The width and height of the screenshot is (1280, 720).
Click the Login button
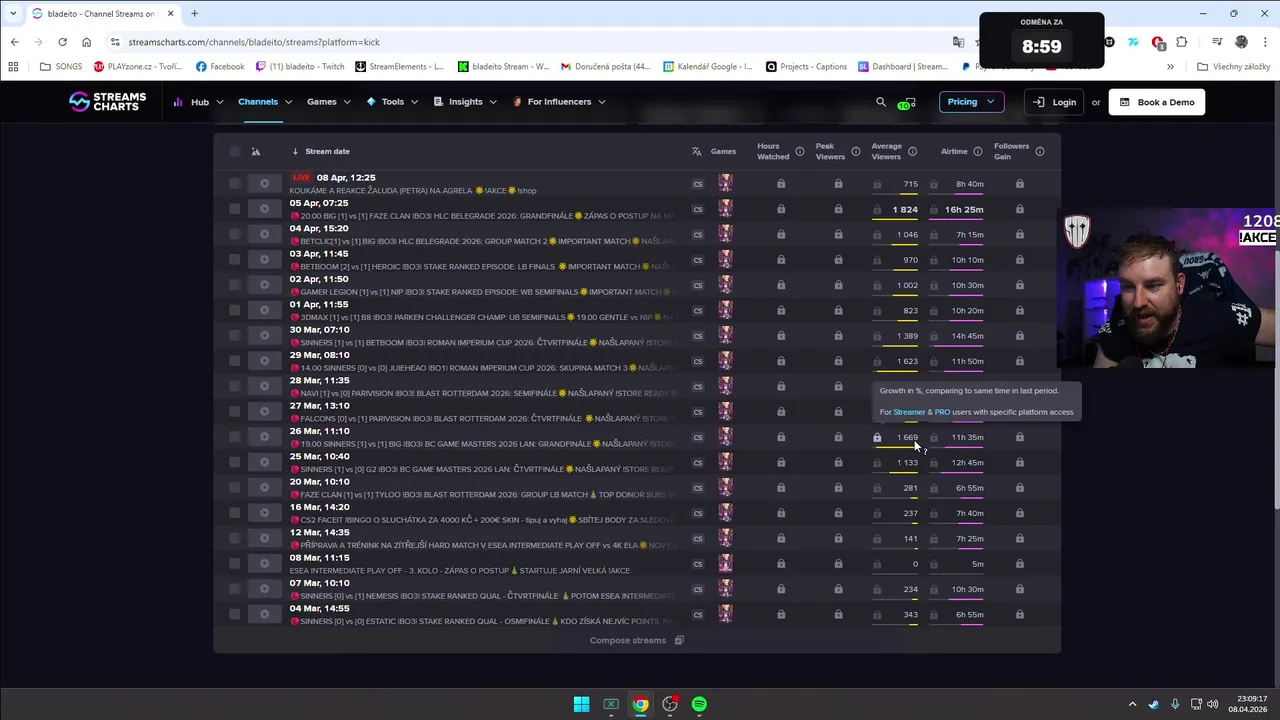[1054, 102]
